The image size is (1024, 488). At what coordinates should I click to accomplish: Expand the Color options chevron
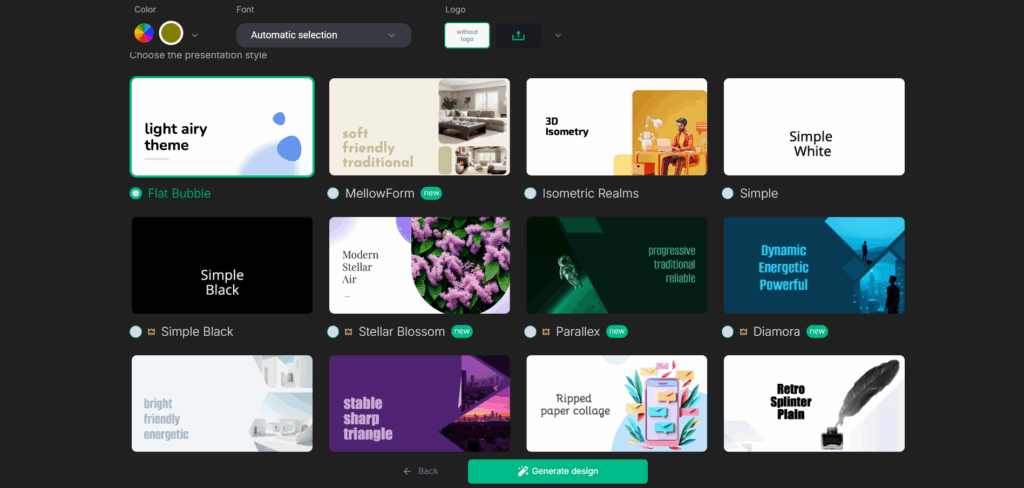click(x=195, y=35)
